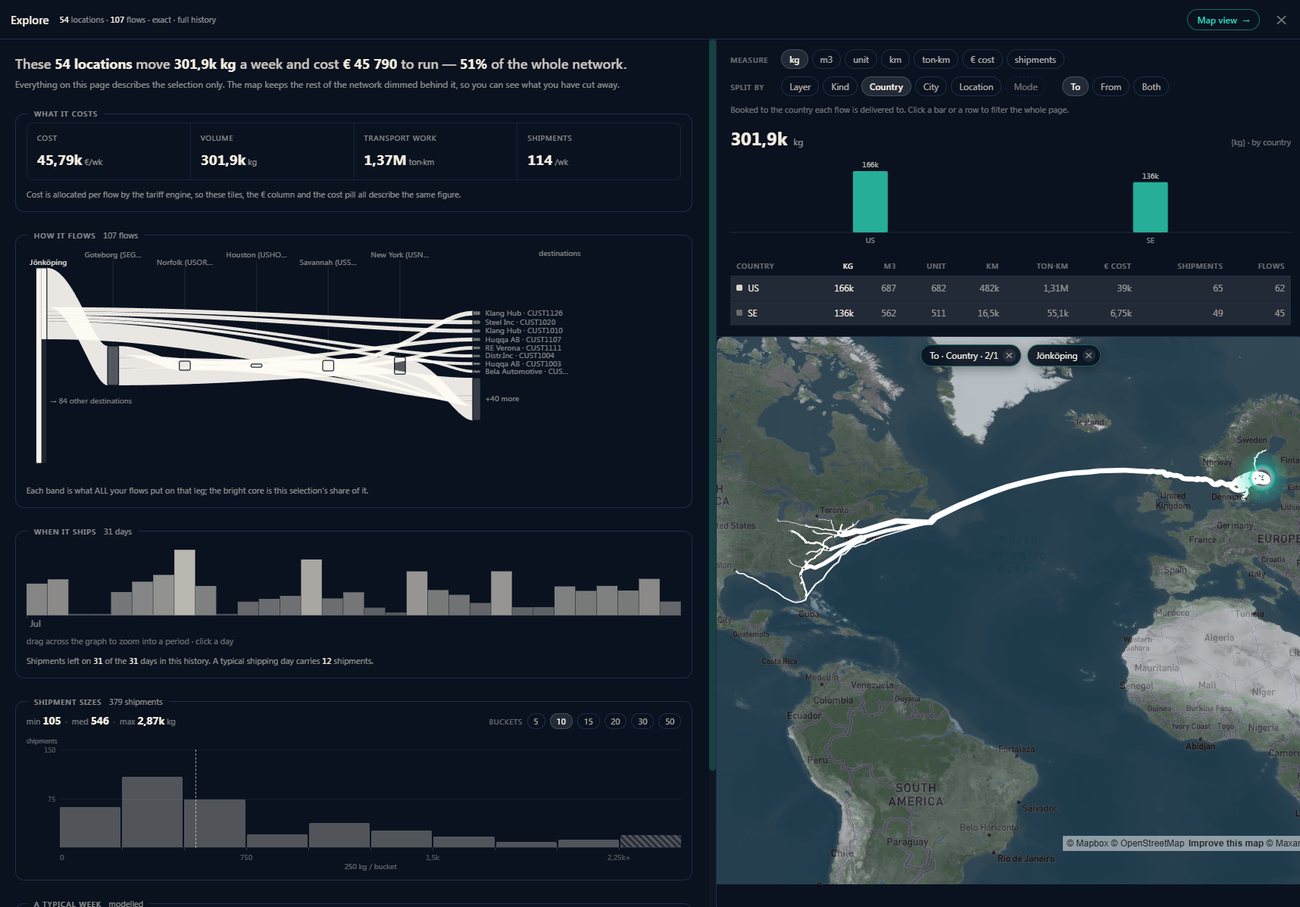This screenshot has width=1300, height=907.
Task: Set histogram buckets to 15
Action: pyautogui.click(x=588, y=721)
